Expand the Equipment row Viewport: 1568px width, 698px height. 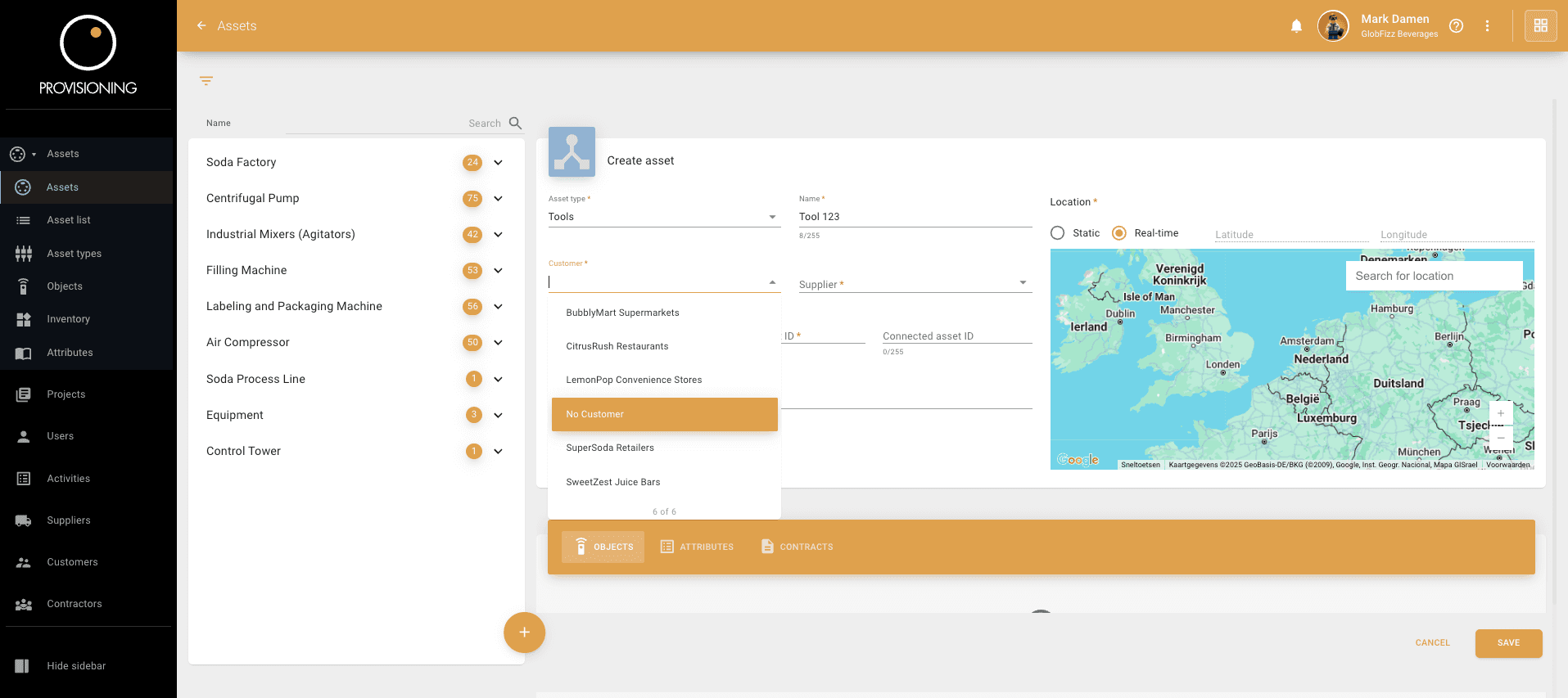498,416
